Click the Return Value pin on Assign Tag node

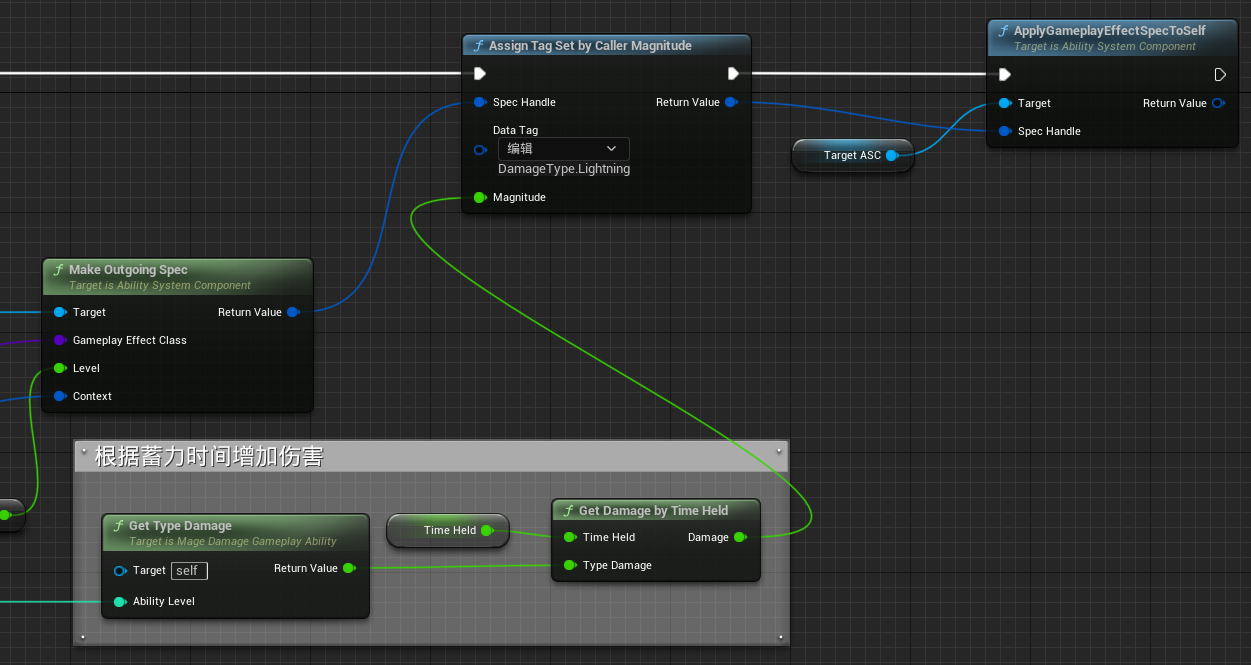point(731,102)
